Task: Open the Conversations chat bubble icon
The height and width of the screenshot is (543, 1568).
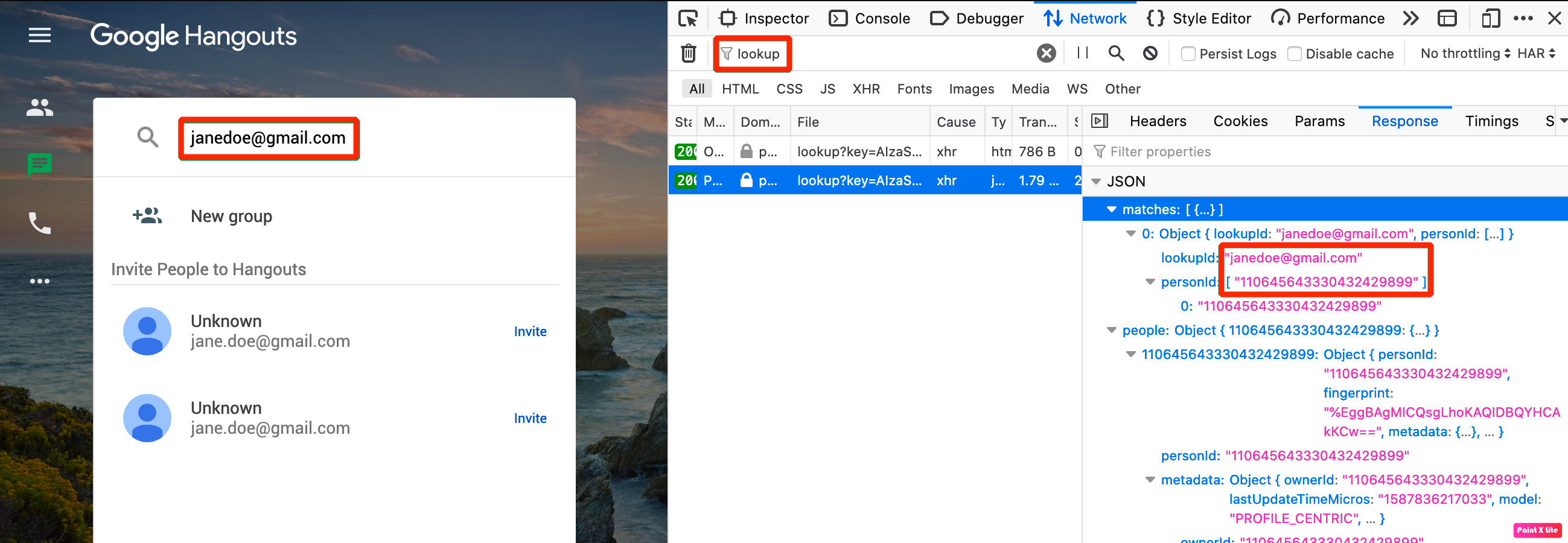Action: point(40,164)
